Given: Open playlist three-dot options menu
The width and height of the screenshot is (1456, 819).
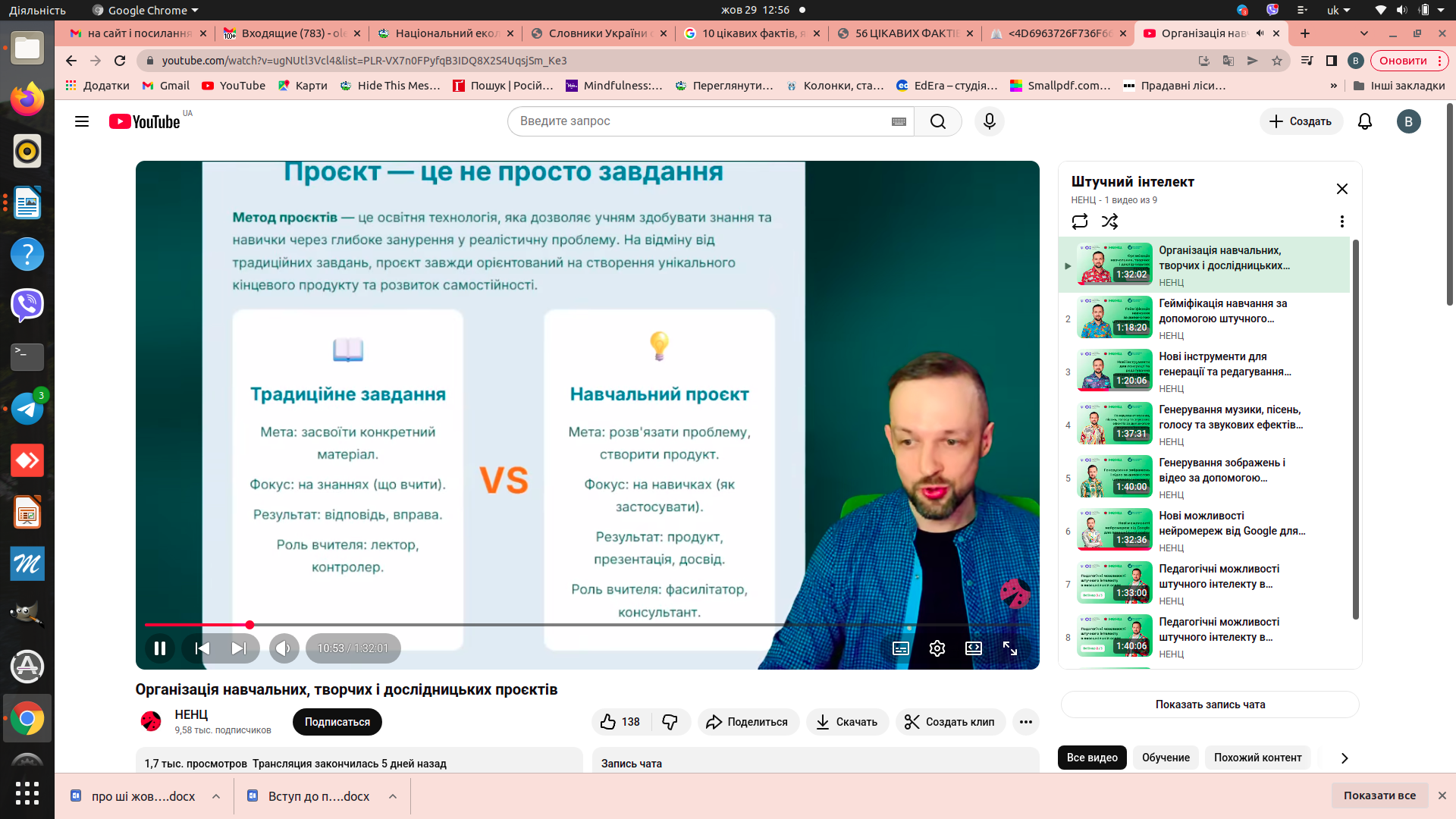Looking at the screenshot, I should [x=1342, y=221].
